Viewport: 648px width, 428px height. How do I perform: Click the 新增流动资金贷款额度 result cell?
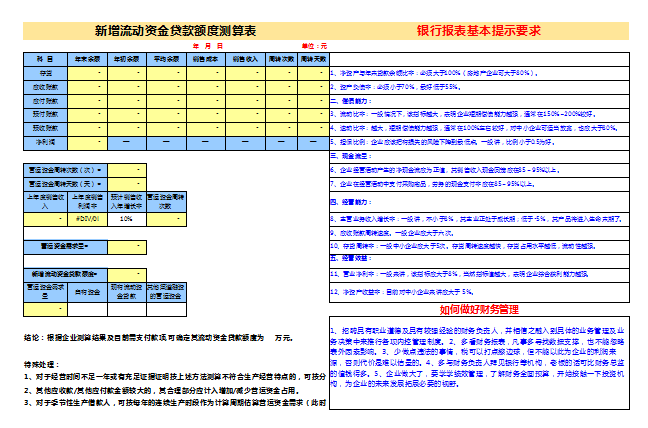127,273
